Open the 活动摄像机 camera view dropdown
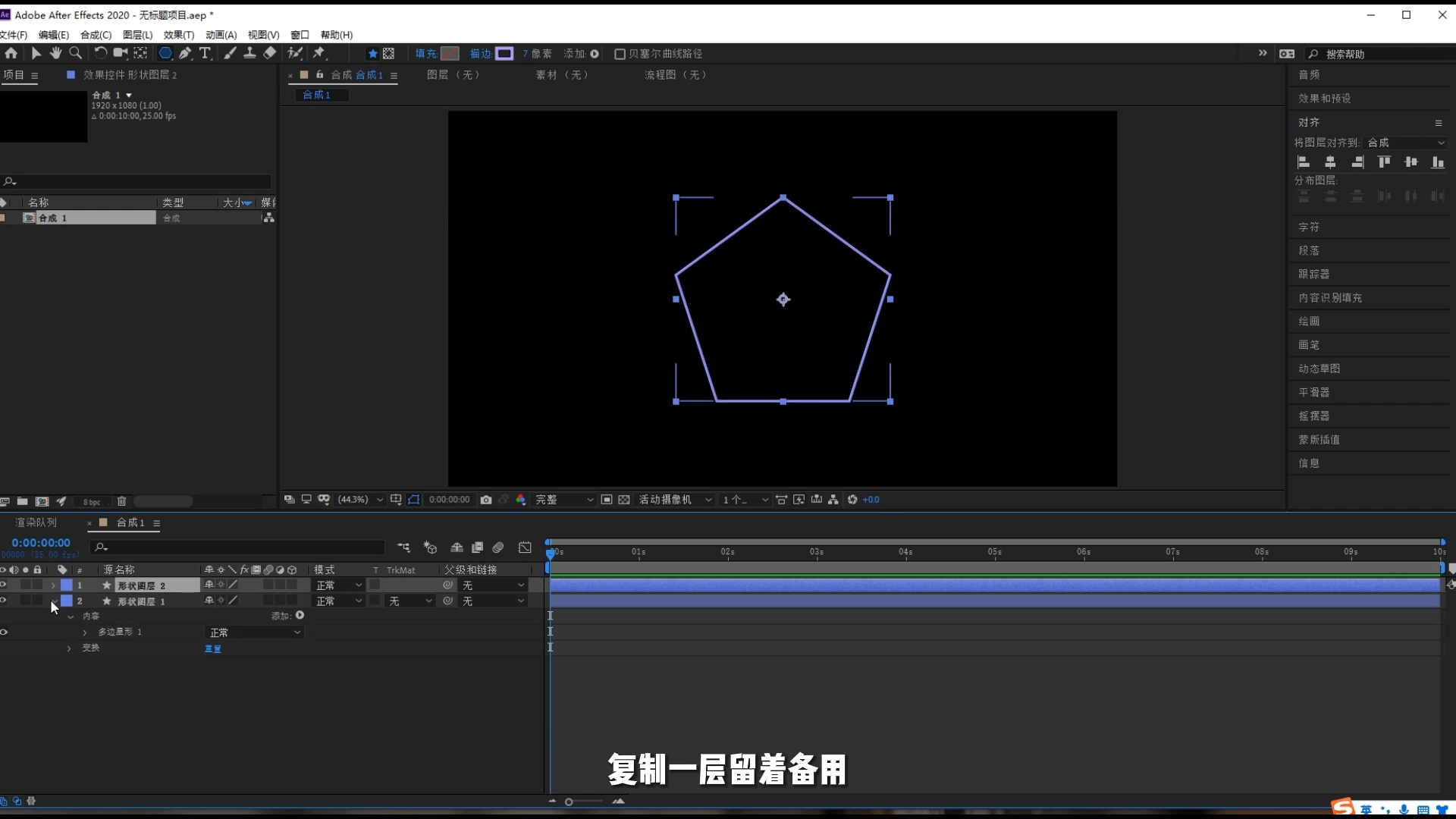This screenshot has width=1456, height=819. (675, 500)
